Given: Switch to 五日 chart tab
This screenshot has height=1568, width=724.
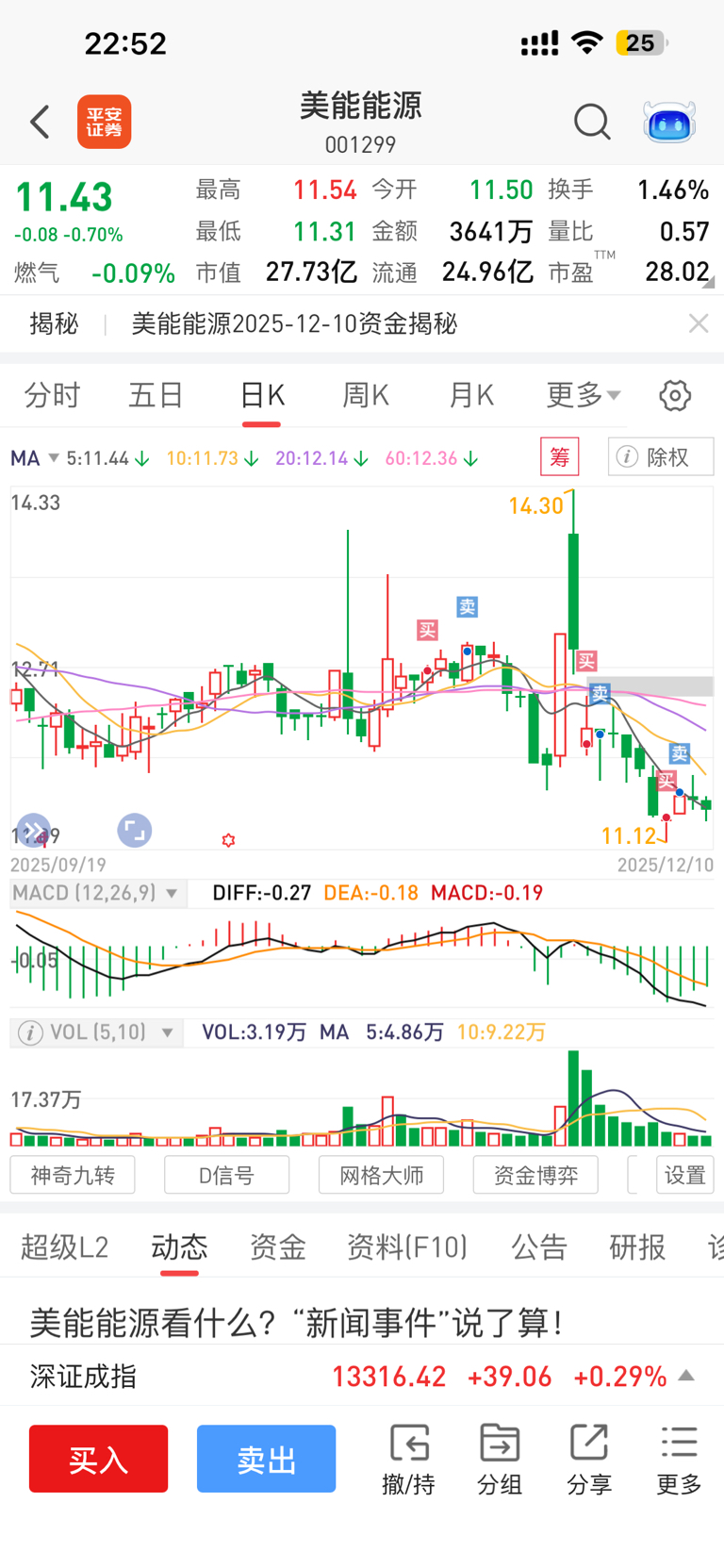Looking at the screenshot, I should [156, 395].
